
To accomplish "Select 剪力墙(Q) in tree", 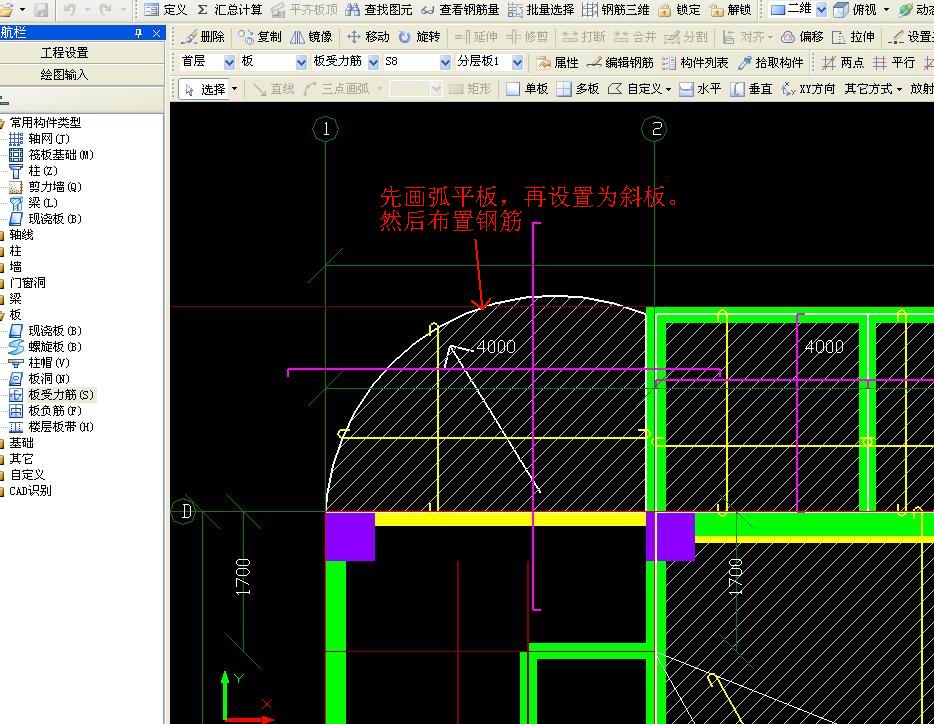I will (46, 187).
